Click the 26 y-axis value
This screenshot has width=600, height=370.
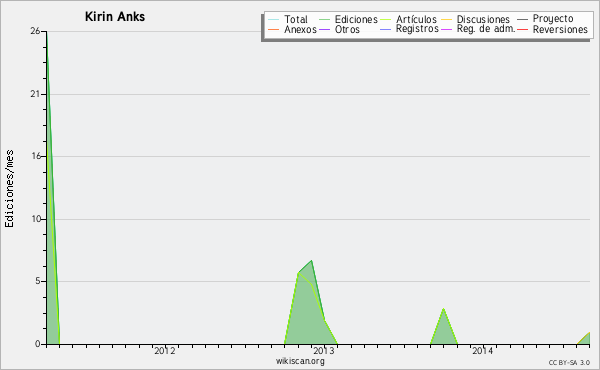coord(35,31)
